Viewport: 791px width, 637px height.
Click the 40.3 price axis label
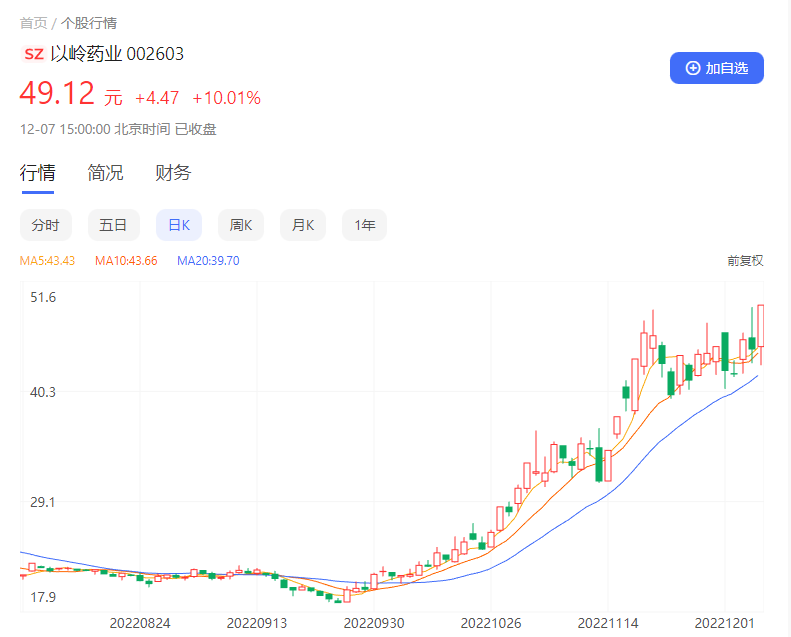coord(43,392)
